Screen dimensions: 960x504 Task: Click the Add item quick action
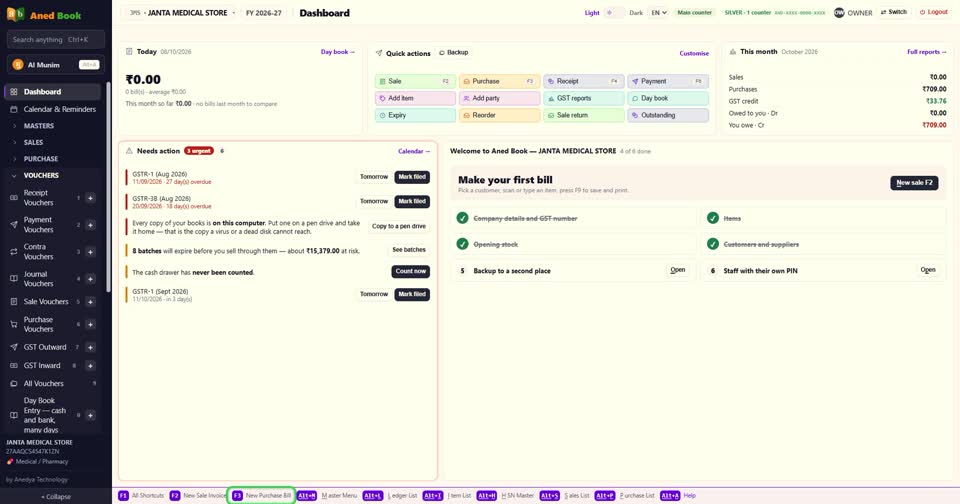click(415, 98)
